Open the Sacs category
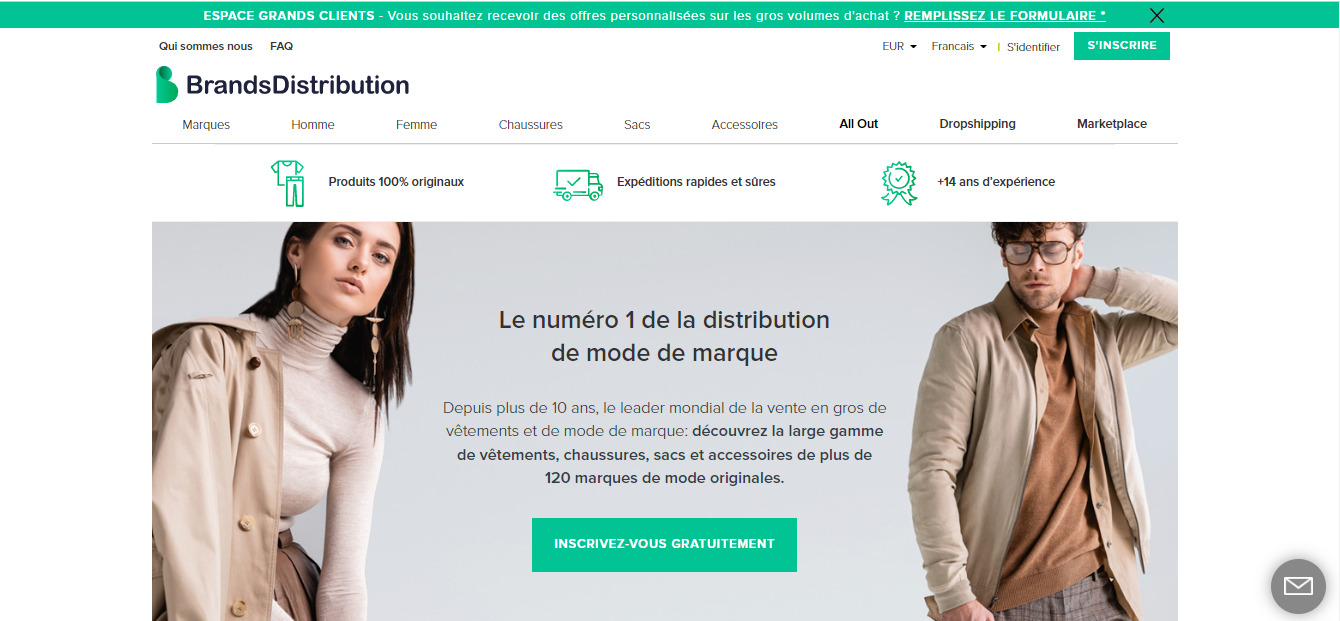Image resolution: width=1340 pixels, height=621 pixels. point(637,125)
